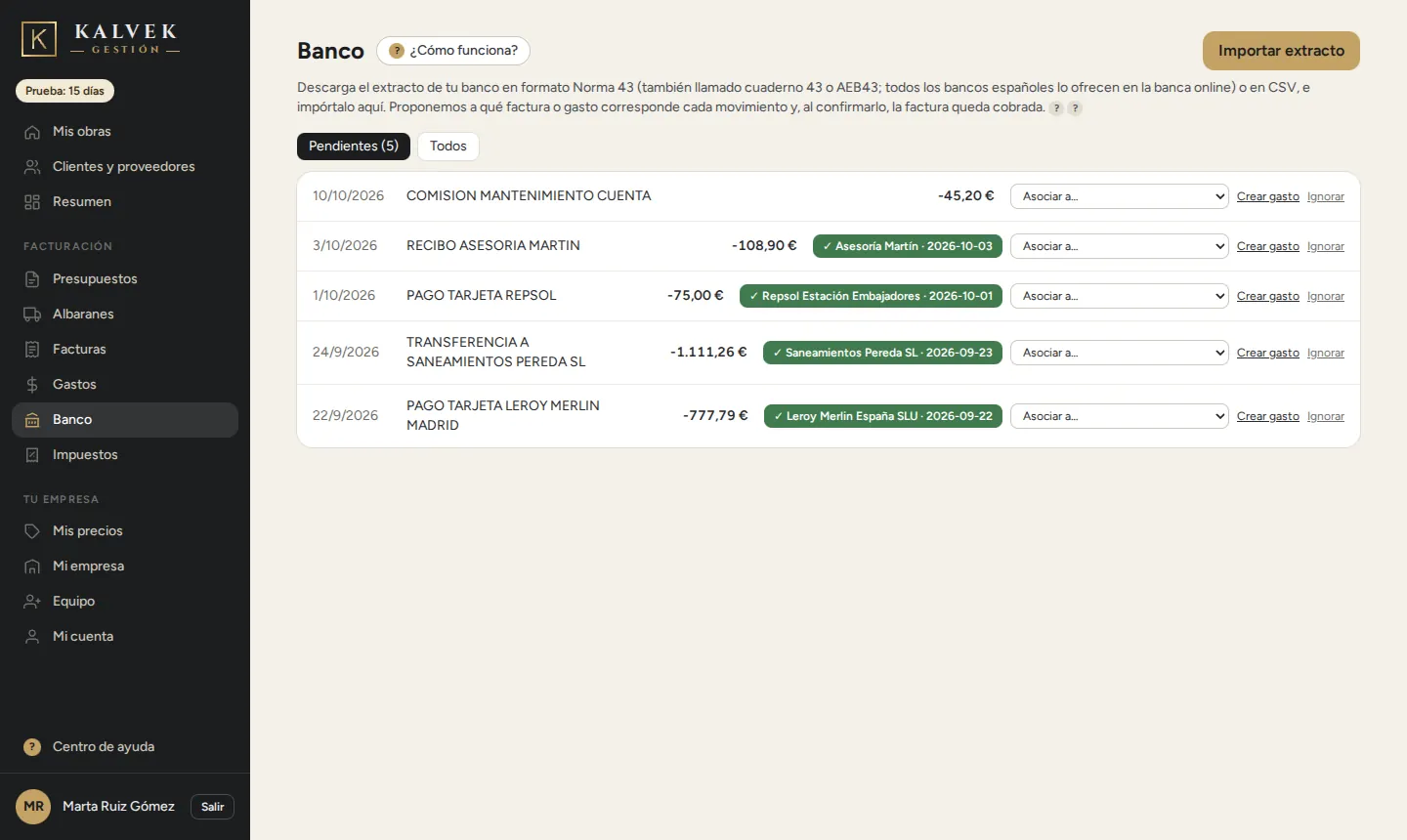
Task: Expand Asociar dropdown for COMISION MANTENIMIENTO CUENTA
Action: [1119, 196]
